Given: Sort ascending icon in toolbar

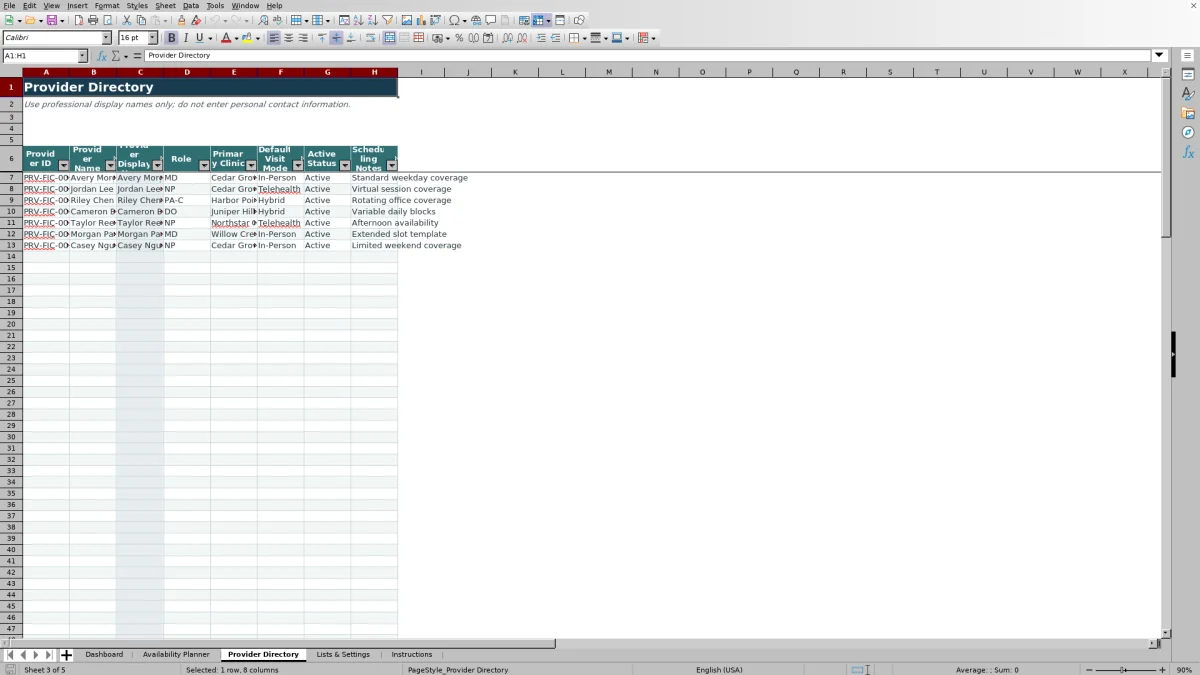Looking at the screenshot, I should [358, 20].
